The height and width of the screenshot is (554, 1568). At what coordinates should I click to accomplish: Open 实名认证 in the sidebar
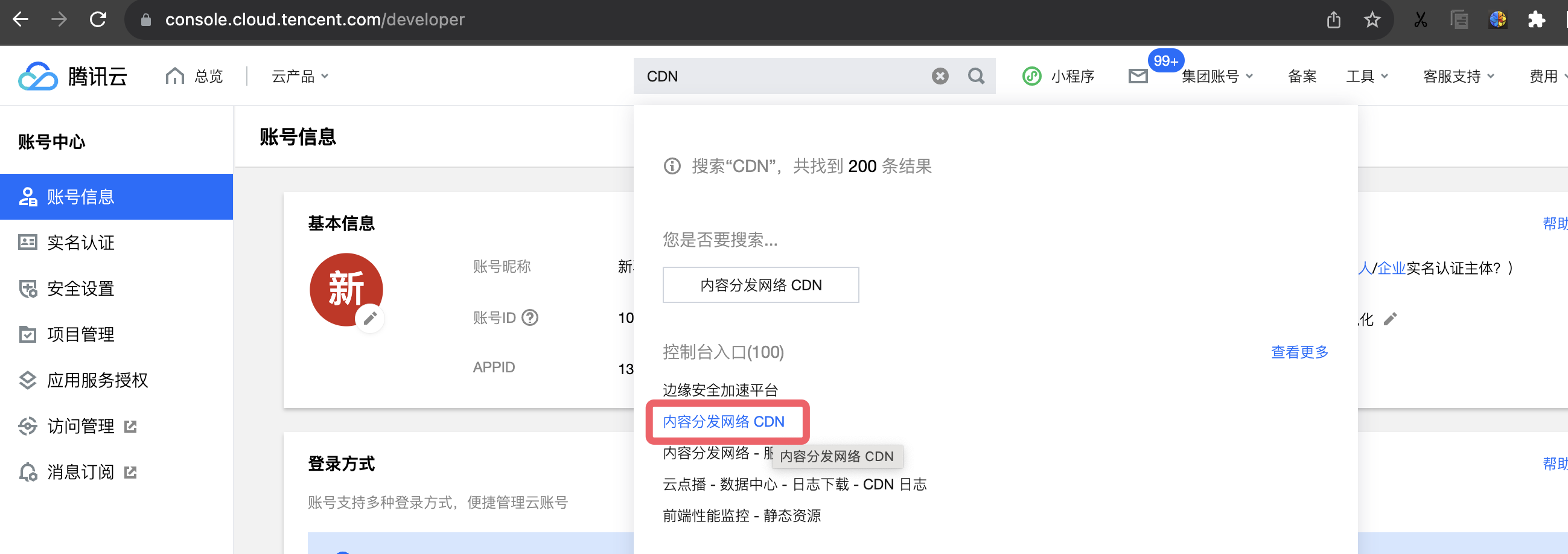click(116, 242)
